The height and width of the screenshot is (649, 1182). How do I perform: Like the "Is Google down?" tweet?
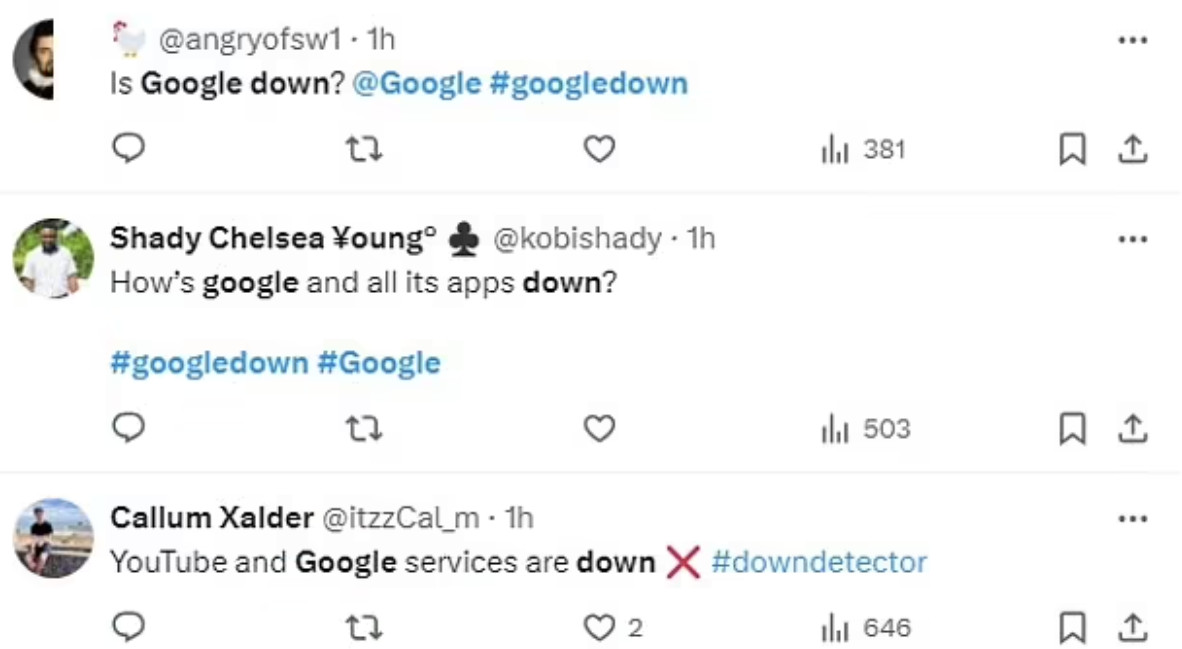[598, 150]
